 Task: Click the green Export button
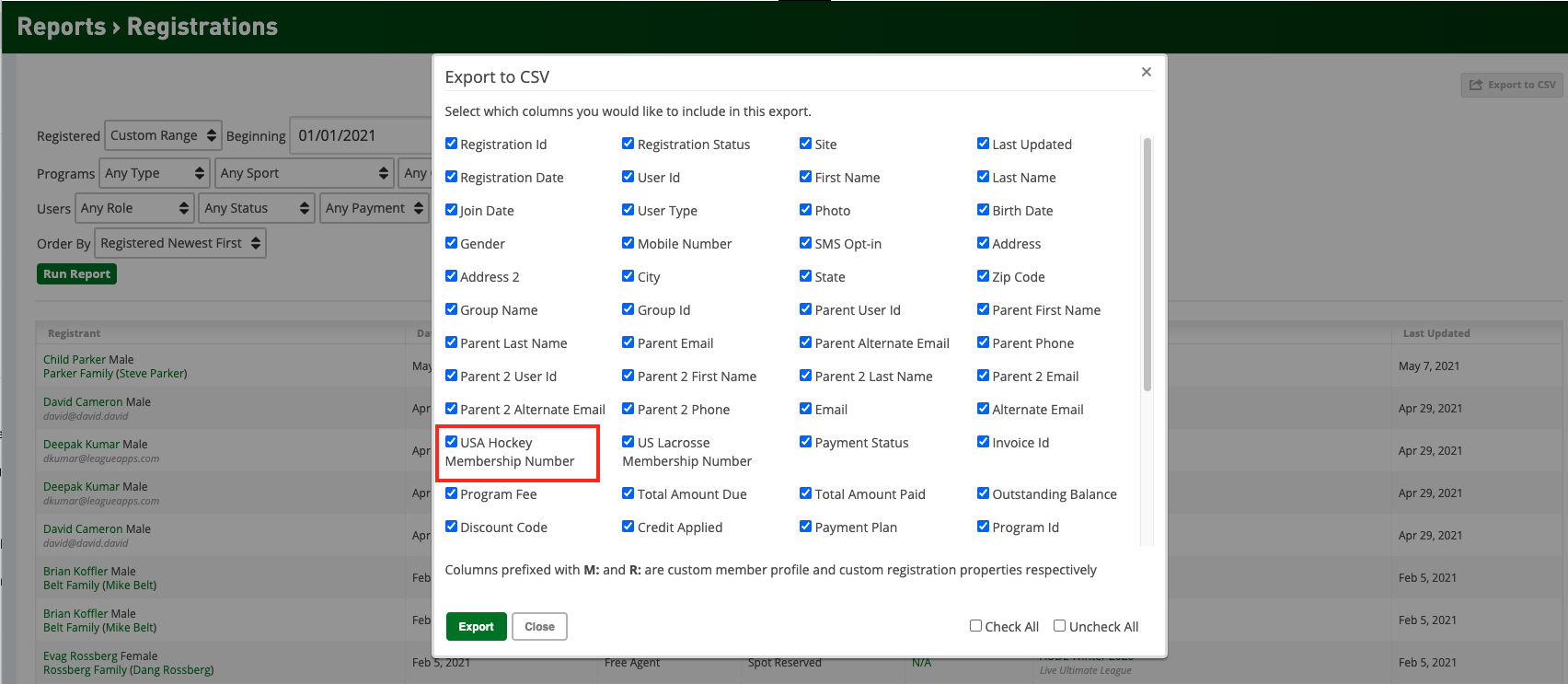point(476,626)
